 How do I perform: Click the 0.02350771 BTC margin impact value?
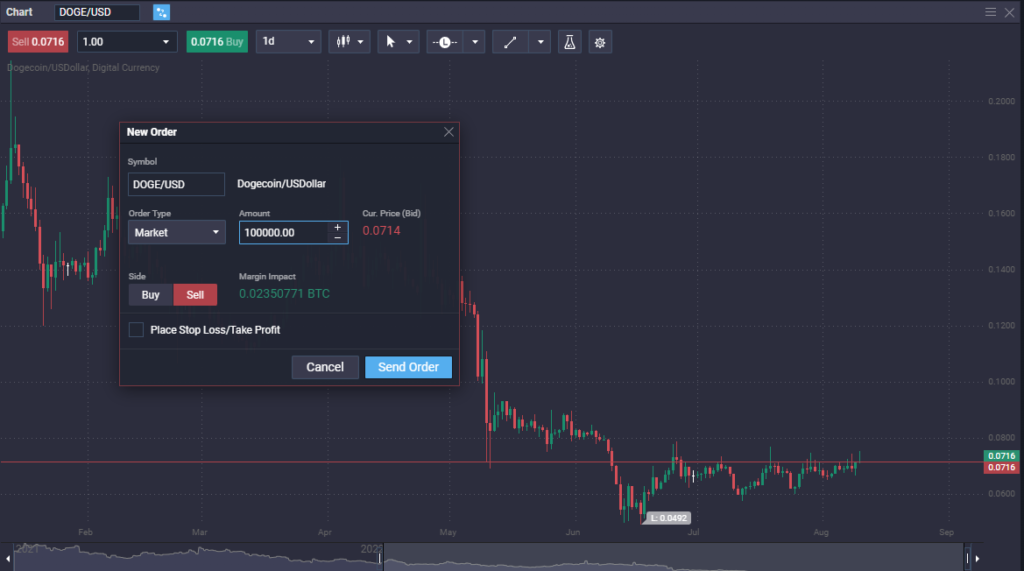click(x=284, y=294)
